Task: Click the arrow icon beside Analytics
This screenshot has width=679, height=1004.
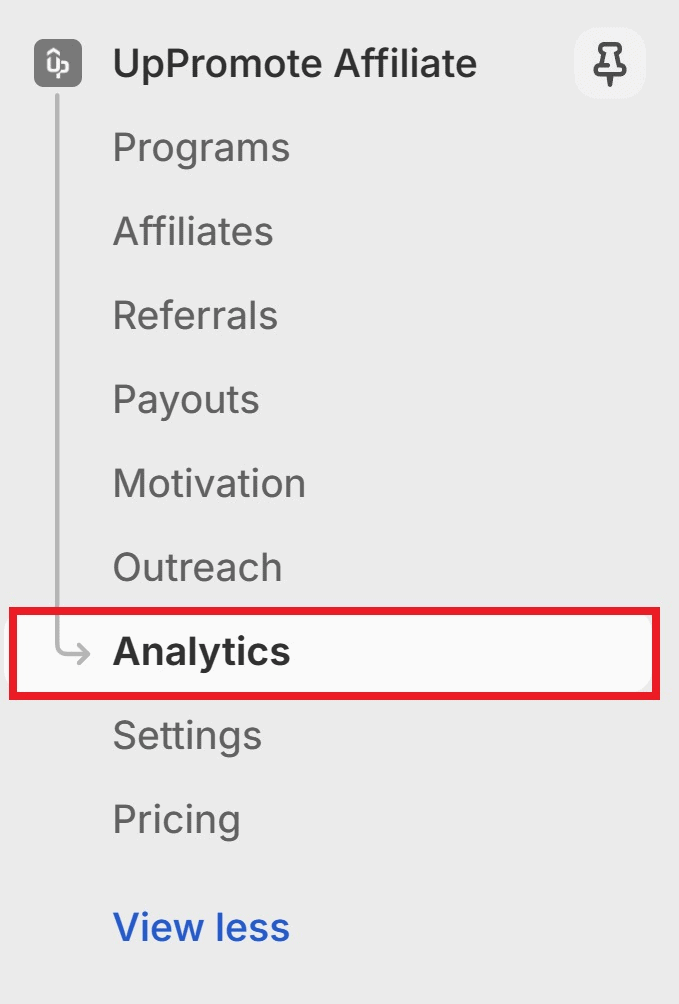Action: pyautogui.click(x=74, y=652)
